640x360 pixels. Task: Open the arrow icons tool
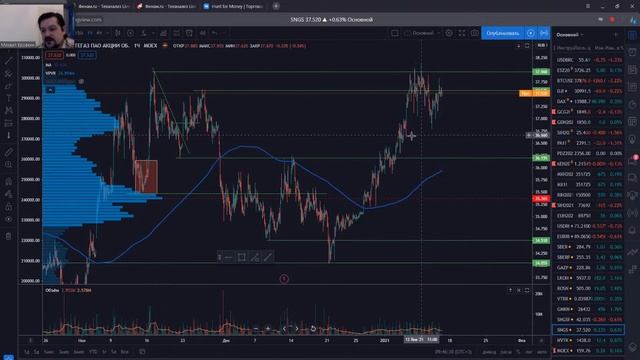click(x=8, y=136)
